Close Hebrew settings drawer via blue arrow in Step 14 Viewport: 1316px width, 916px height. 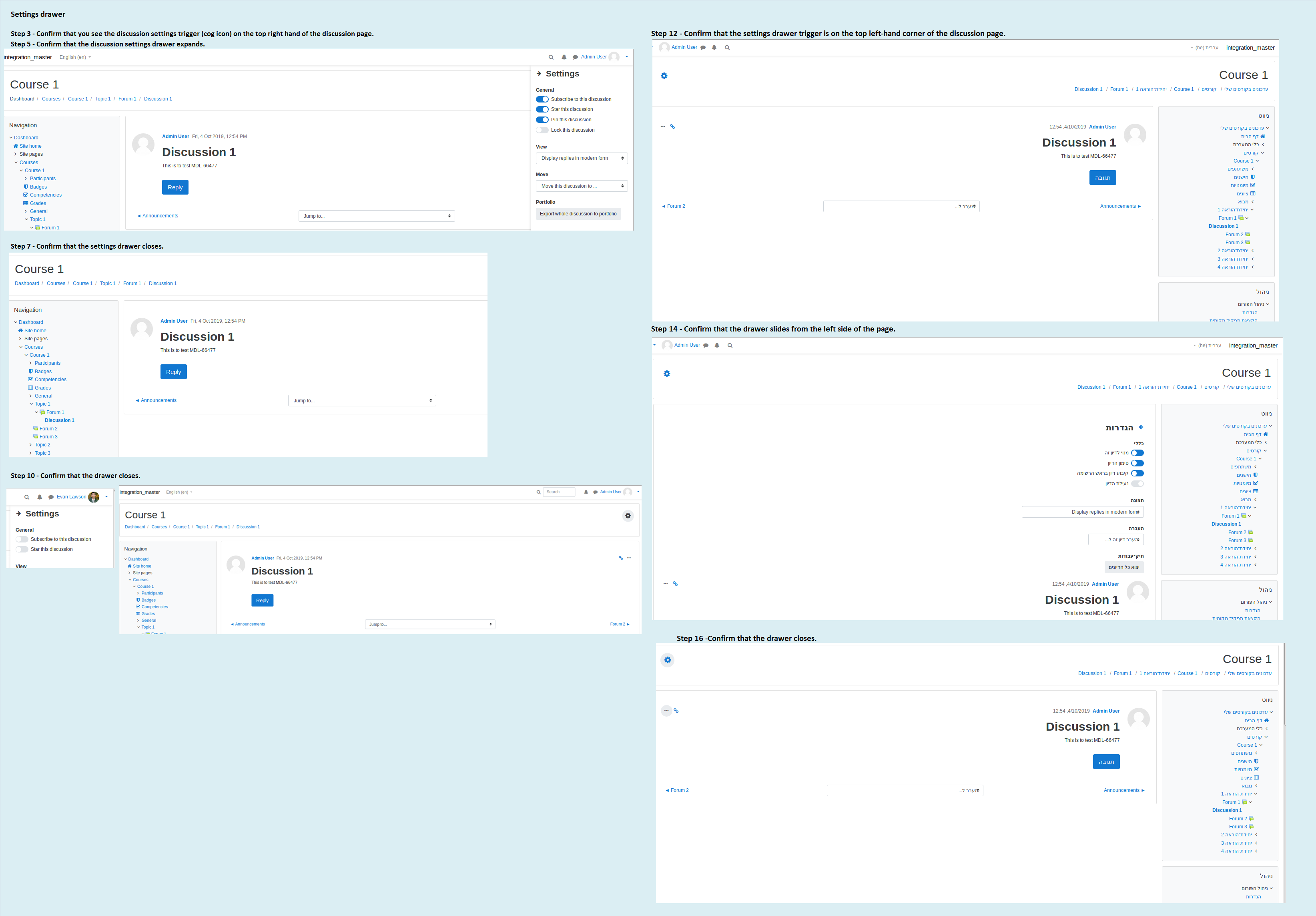[1141, 427]
